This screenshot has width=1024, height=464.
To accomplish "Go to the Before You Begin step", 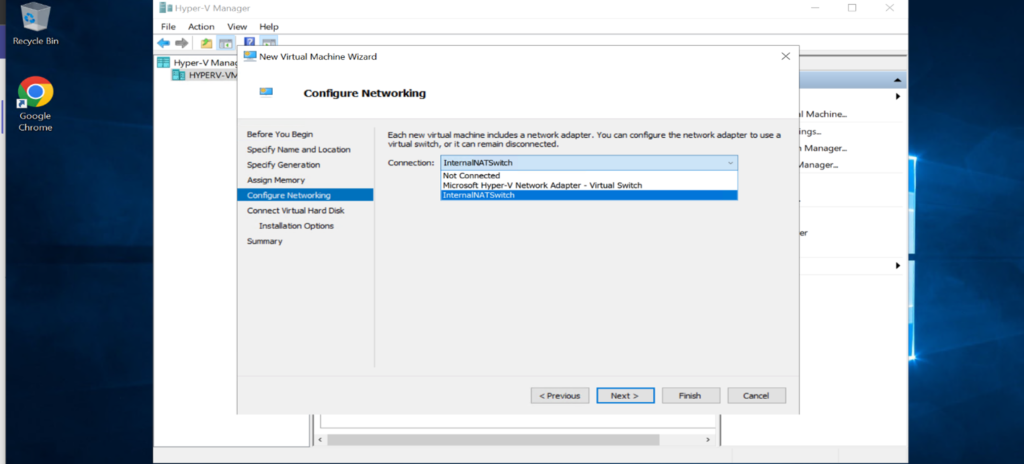I will point(280,134).
